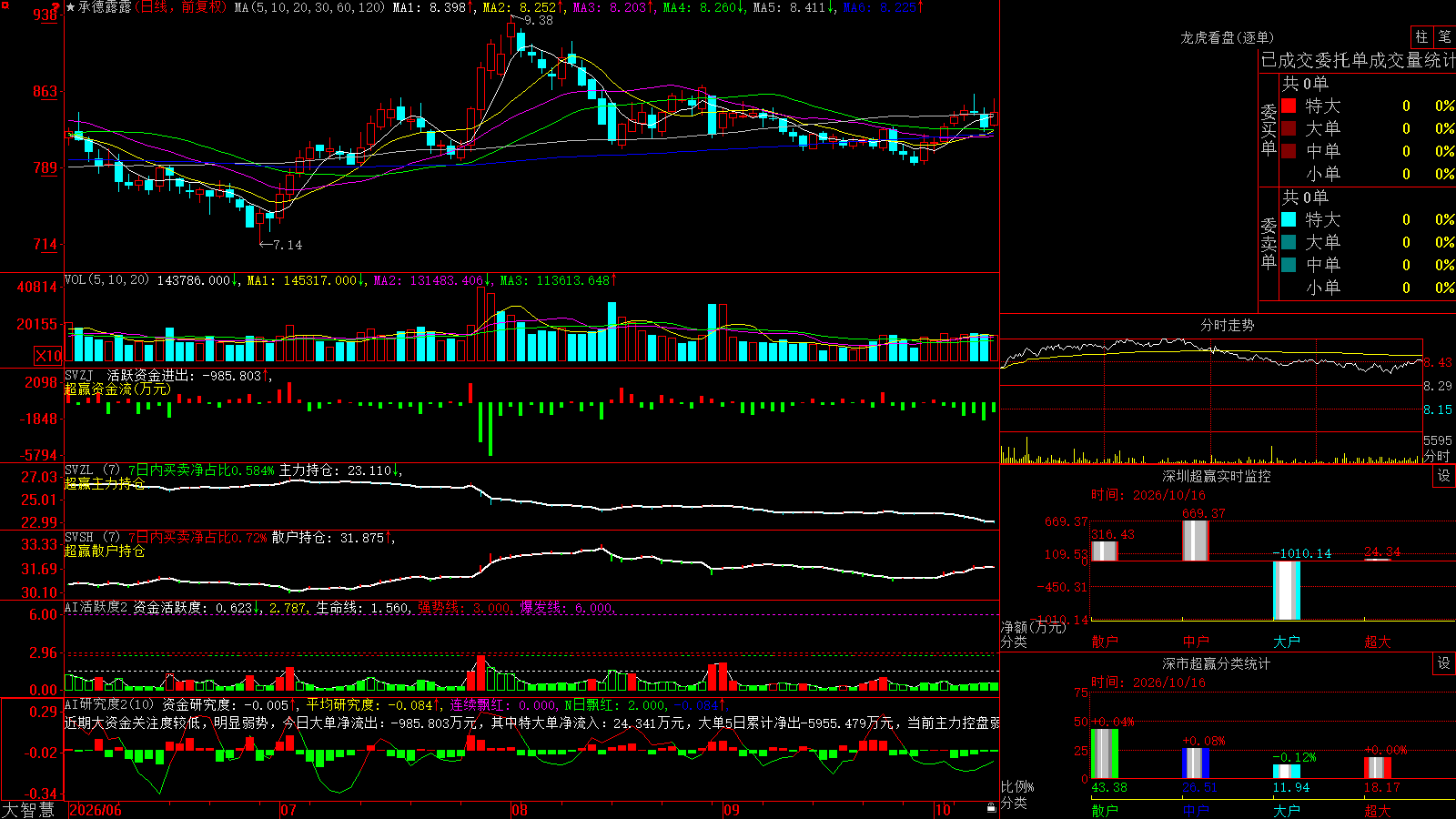Screen dimensions: 1456x819
Task: Click the 669.37 中户 bar in monitoring chart
Action: [1196, 541]
